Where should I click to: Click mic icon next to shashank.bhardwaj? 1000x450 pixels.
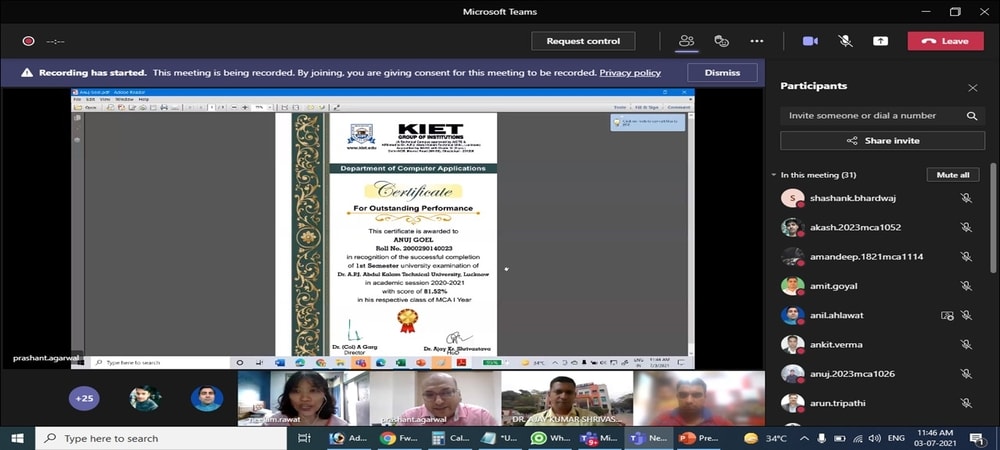pos(966,198)
